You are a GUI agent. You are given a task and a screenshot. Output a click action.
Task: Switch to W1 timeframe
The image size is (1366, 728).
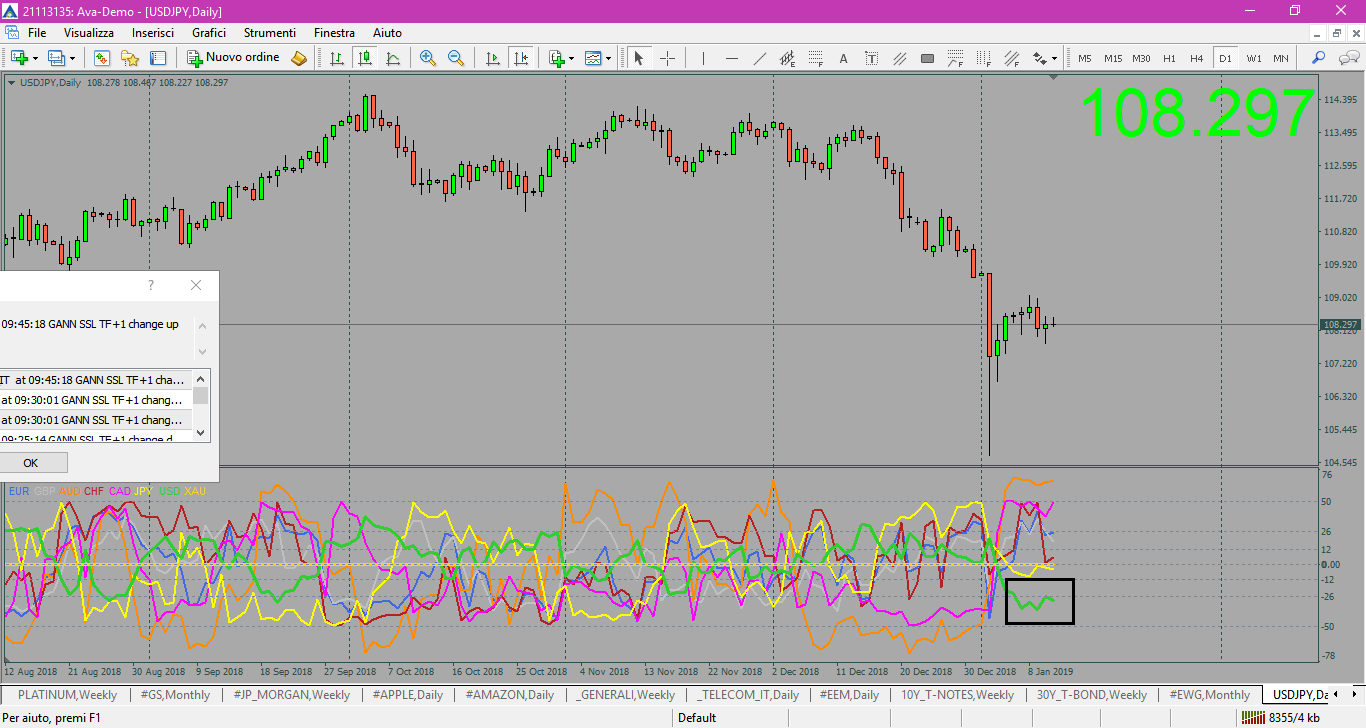click(1253, 58)
